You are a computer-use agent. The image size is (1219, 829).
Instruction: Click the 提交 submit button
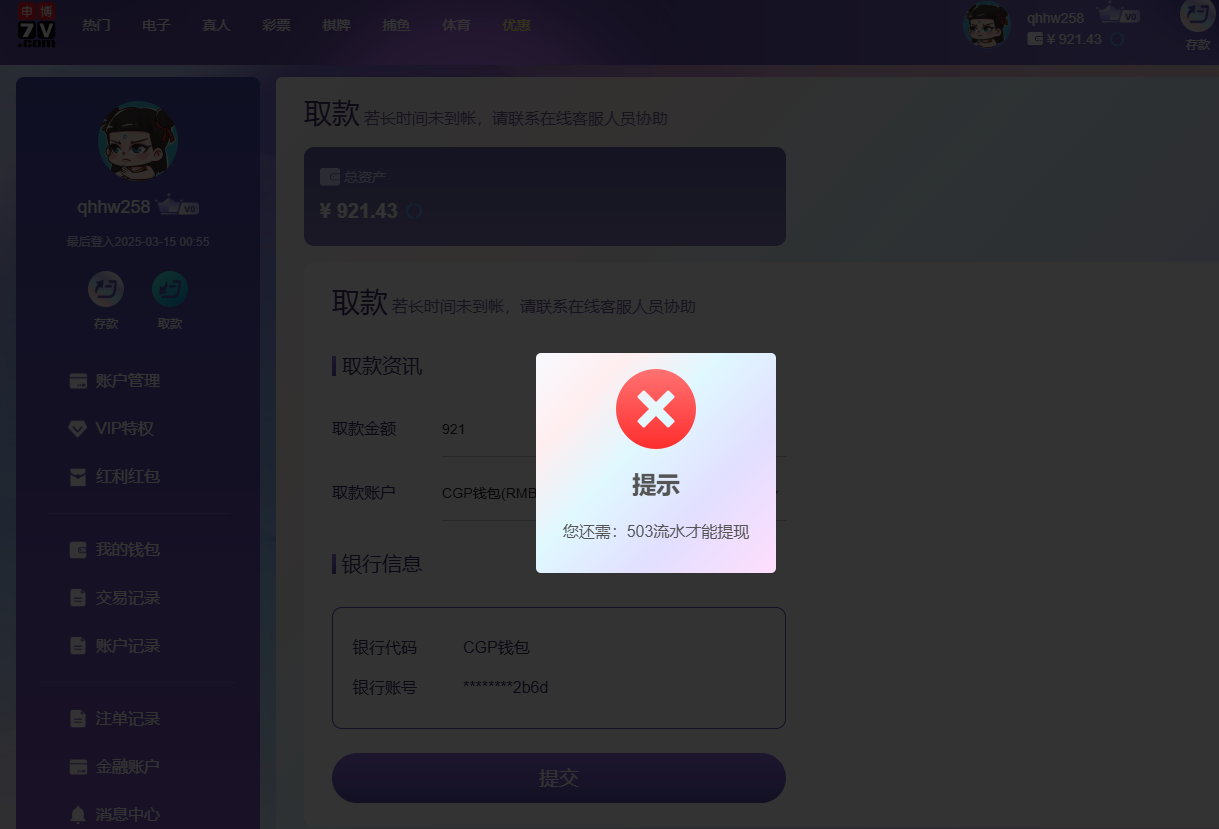tap(558, 777)
